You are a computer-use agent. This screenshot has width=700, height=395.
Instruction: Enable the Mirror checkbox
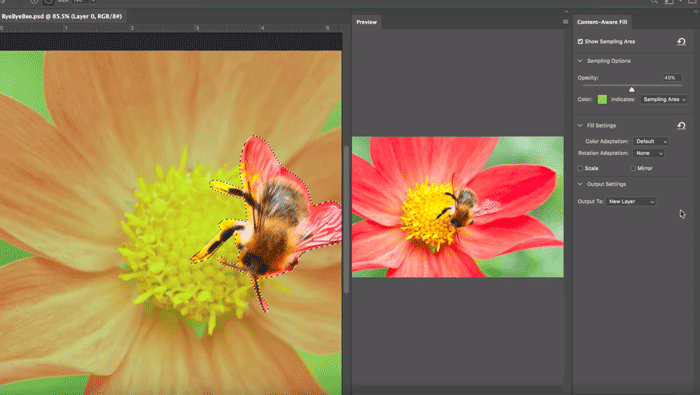tap(633, 168)
